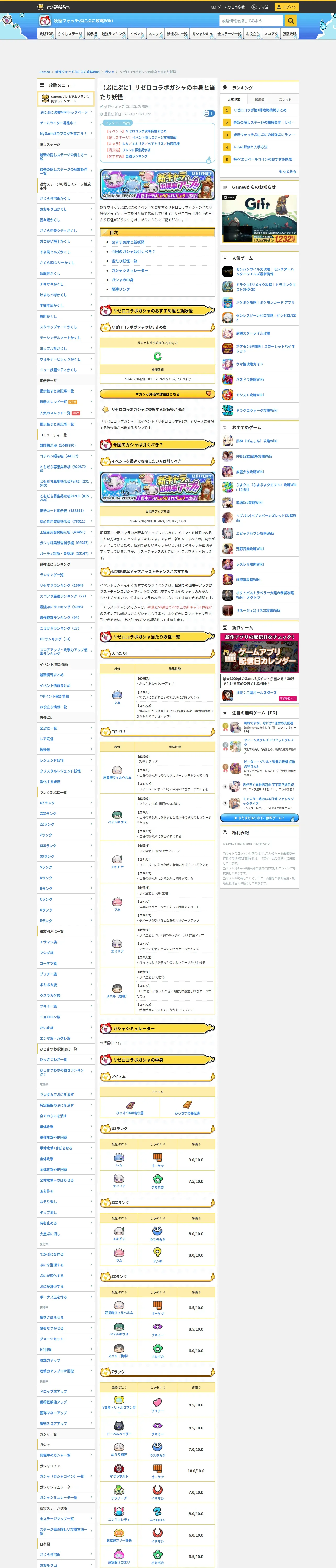336x1568 pixels.
Task: Open 最強ランキング nav tab
Action: pyautogui.click(x=113, y=34)
